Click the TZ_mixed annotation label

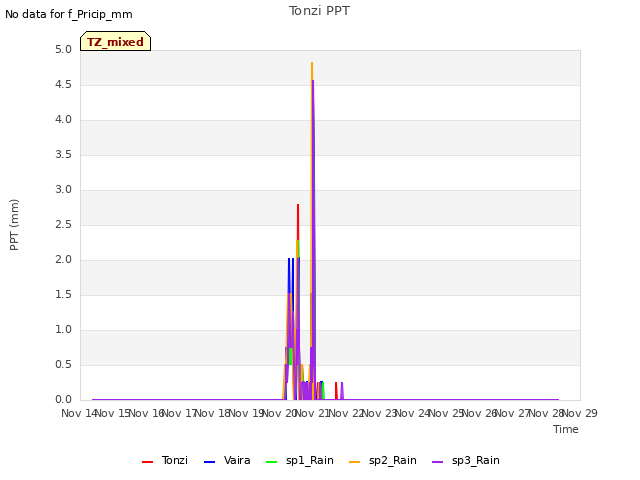(x=116, y=41)
